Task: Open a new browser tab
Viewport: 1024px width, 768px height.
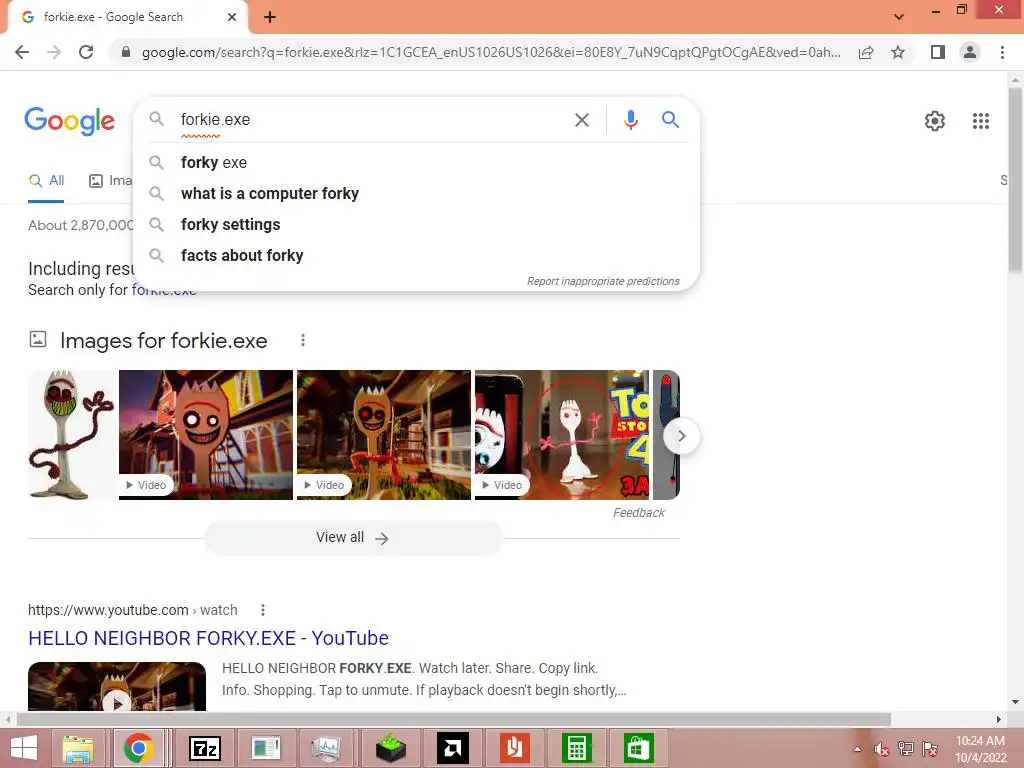Action: [x=270, y=18]
